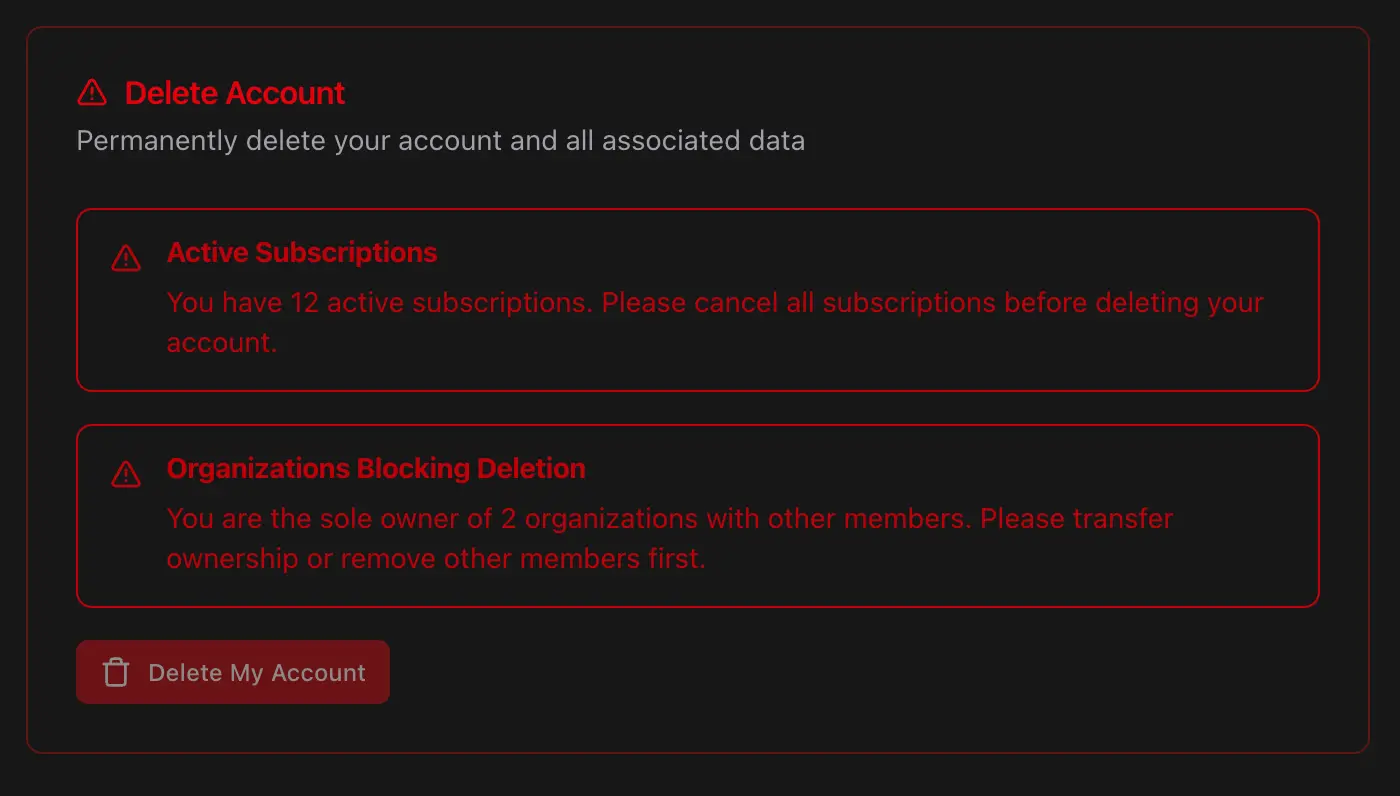Click "ownership or remove other members first." line

436,559
